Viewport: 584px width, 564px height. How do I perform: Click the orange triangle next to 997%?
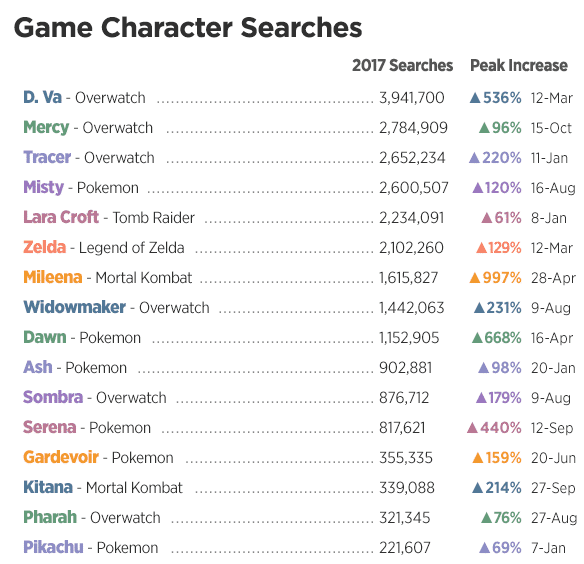click(474, 278)
